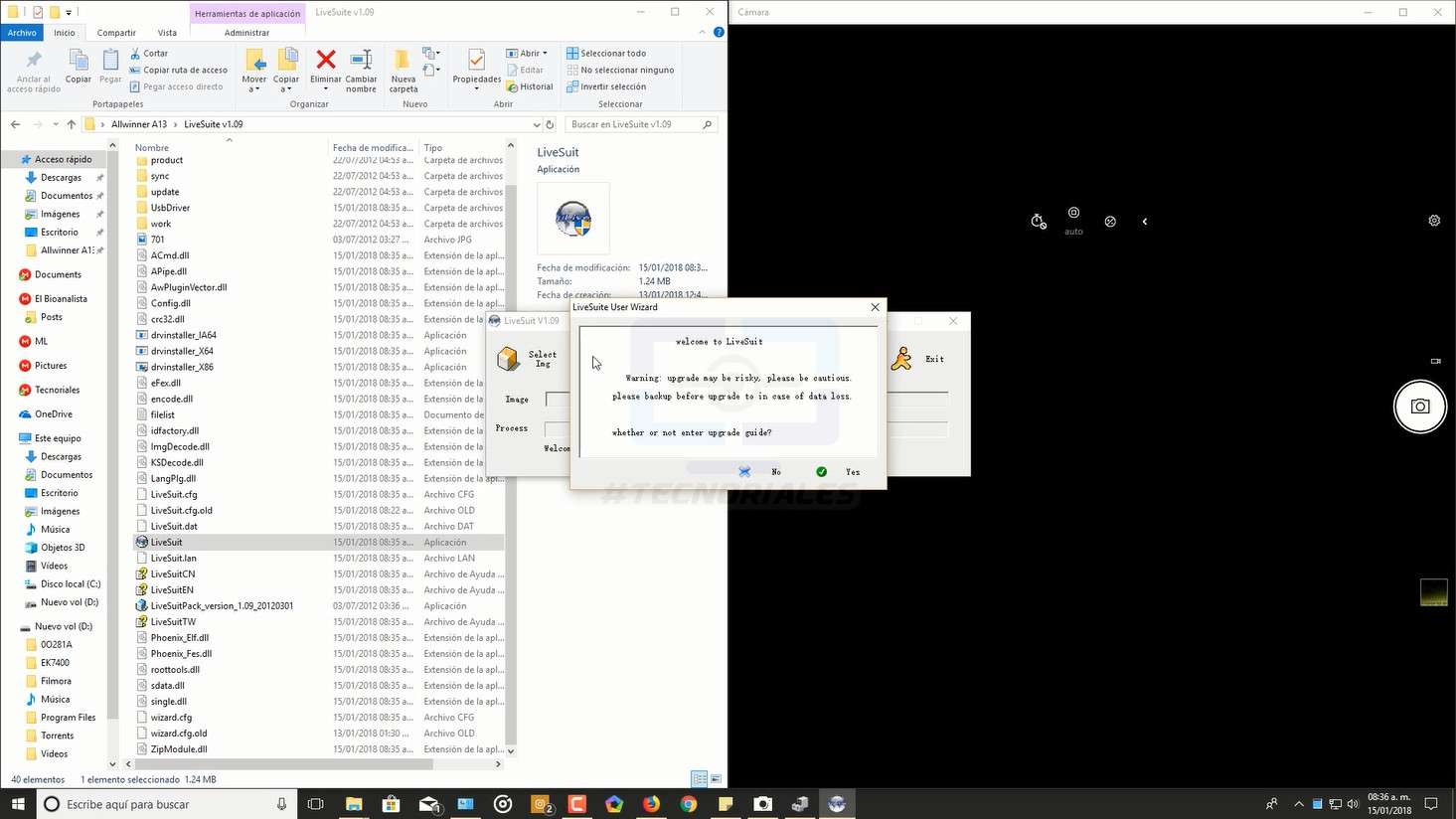
Task: Collapse the ribbon chevron
Action: tap(702, 32)
